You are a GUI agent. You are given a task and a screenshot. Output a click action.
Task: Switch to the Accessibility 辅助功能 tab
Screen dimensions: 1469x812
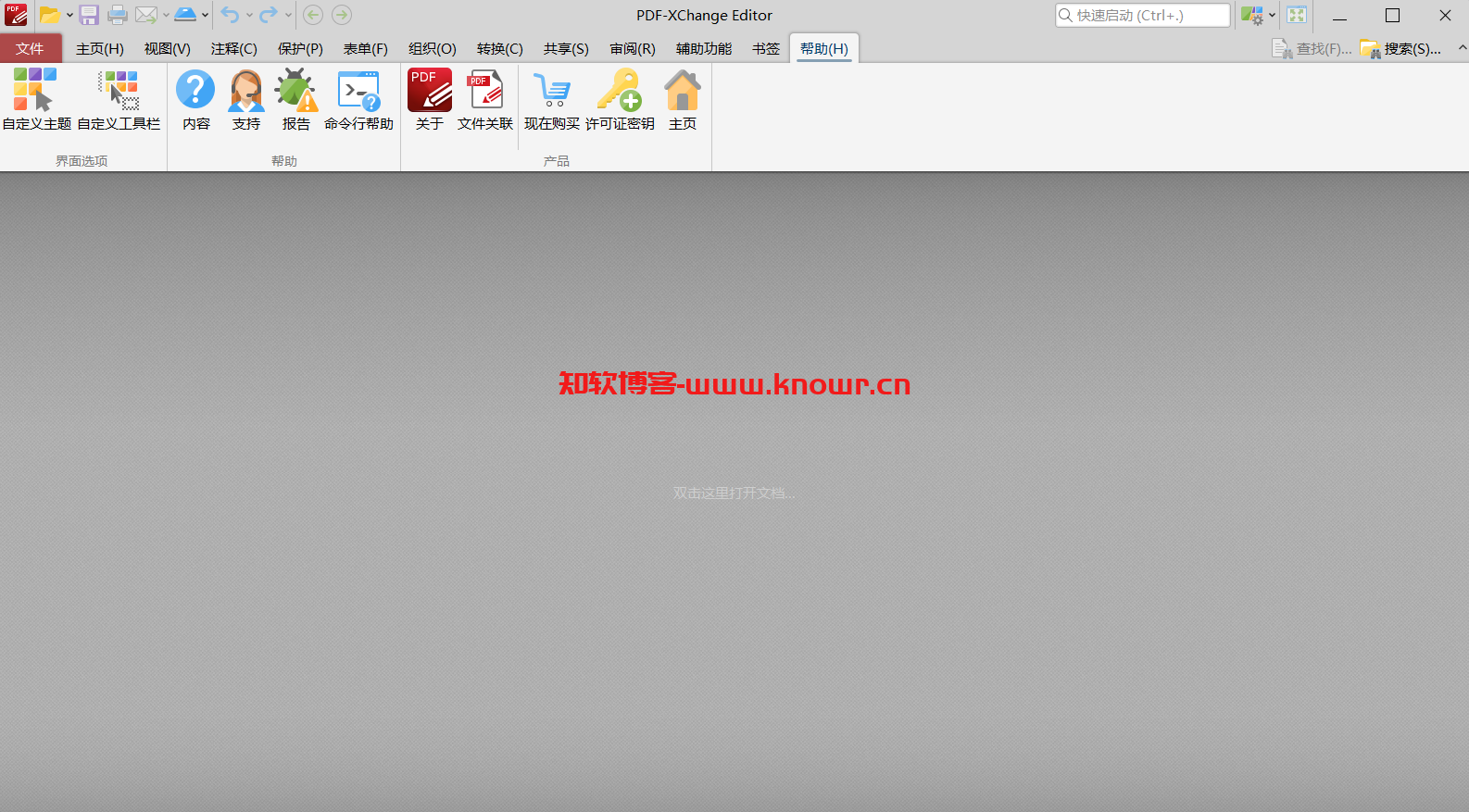tap(704, 48)
